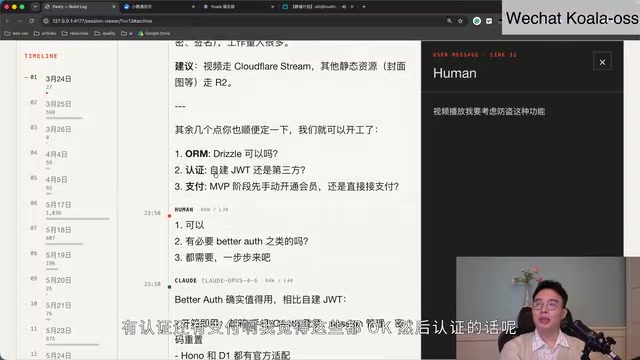Click 'Better Auth 确实值得用' paragraph
Screen dimensions: 640x360
[x=260, y=300]
